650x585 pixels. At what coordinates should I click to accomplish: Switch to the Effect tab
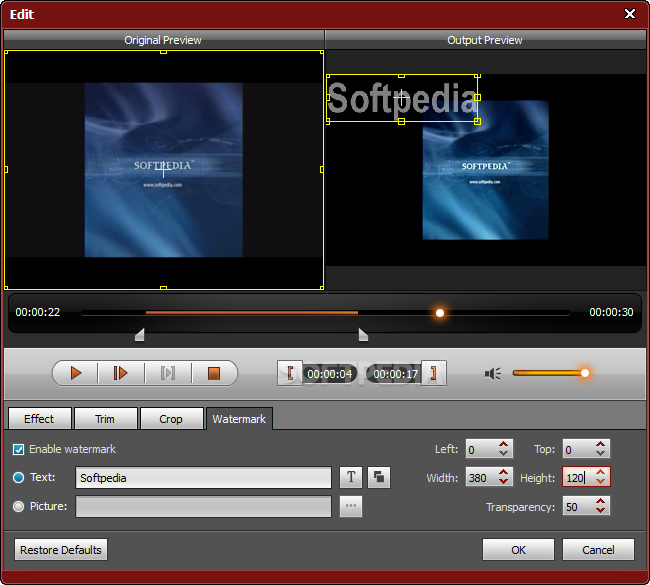tap(39, 419)
